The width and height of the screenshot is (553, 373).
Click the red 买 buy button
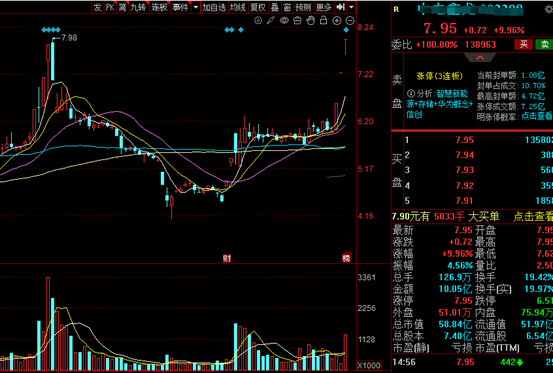[523, 44]
